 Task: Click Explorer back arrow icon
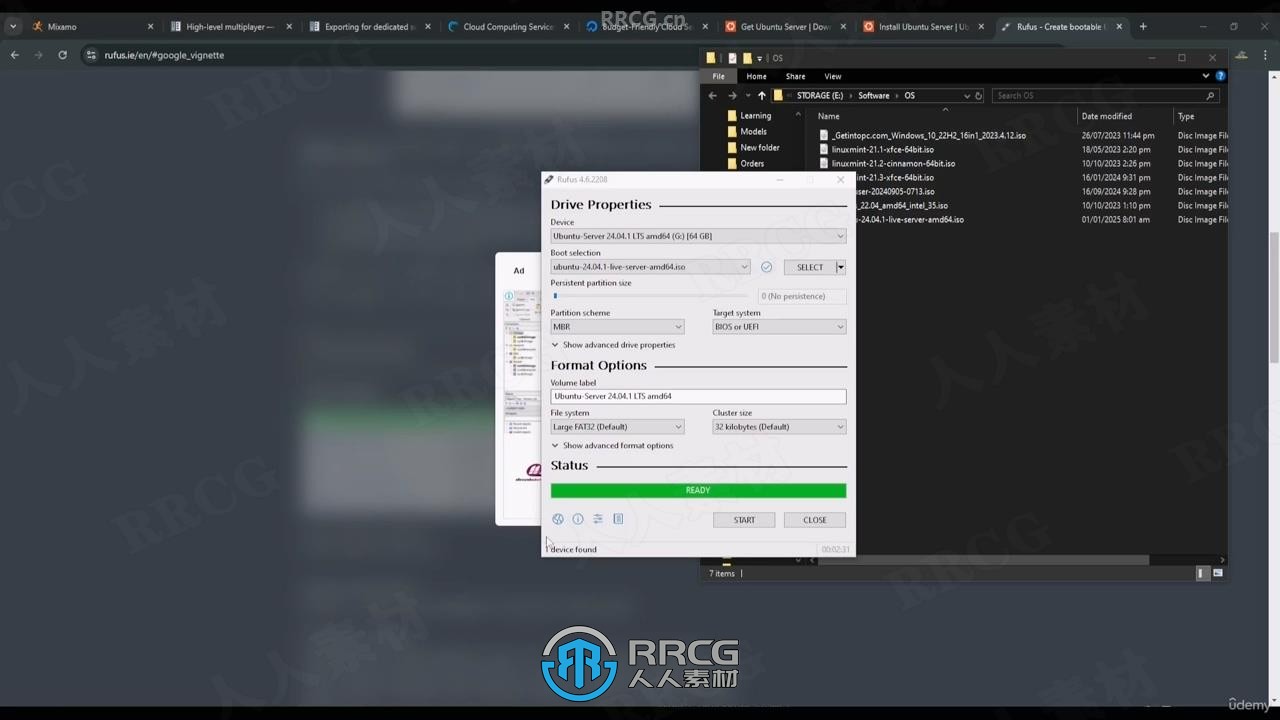pos(712,95)
